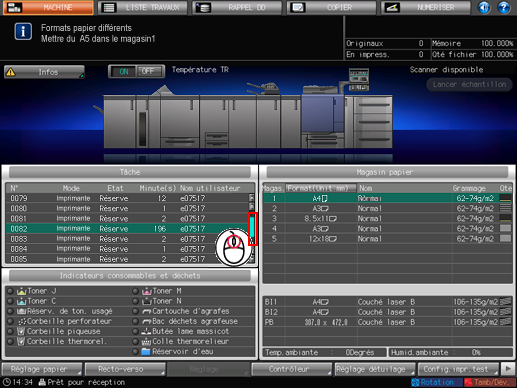The width and height of the screenshot is (517, 388).
Task: Select tray 2 A3 row
Action: (x=387, y=208)
